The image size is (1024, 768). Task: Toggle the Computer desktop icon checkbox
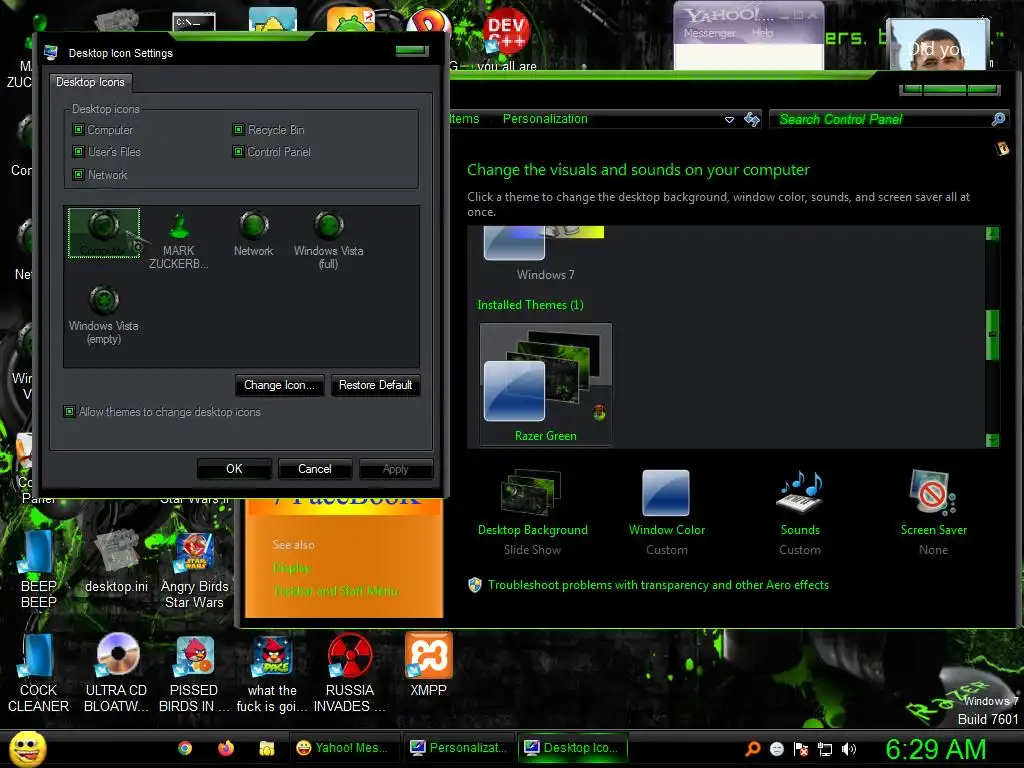[x=78, y=129]
